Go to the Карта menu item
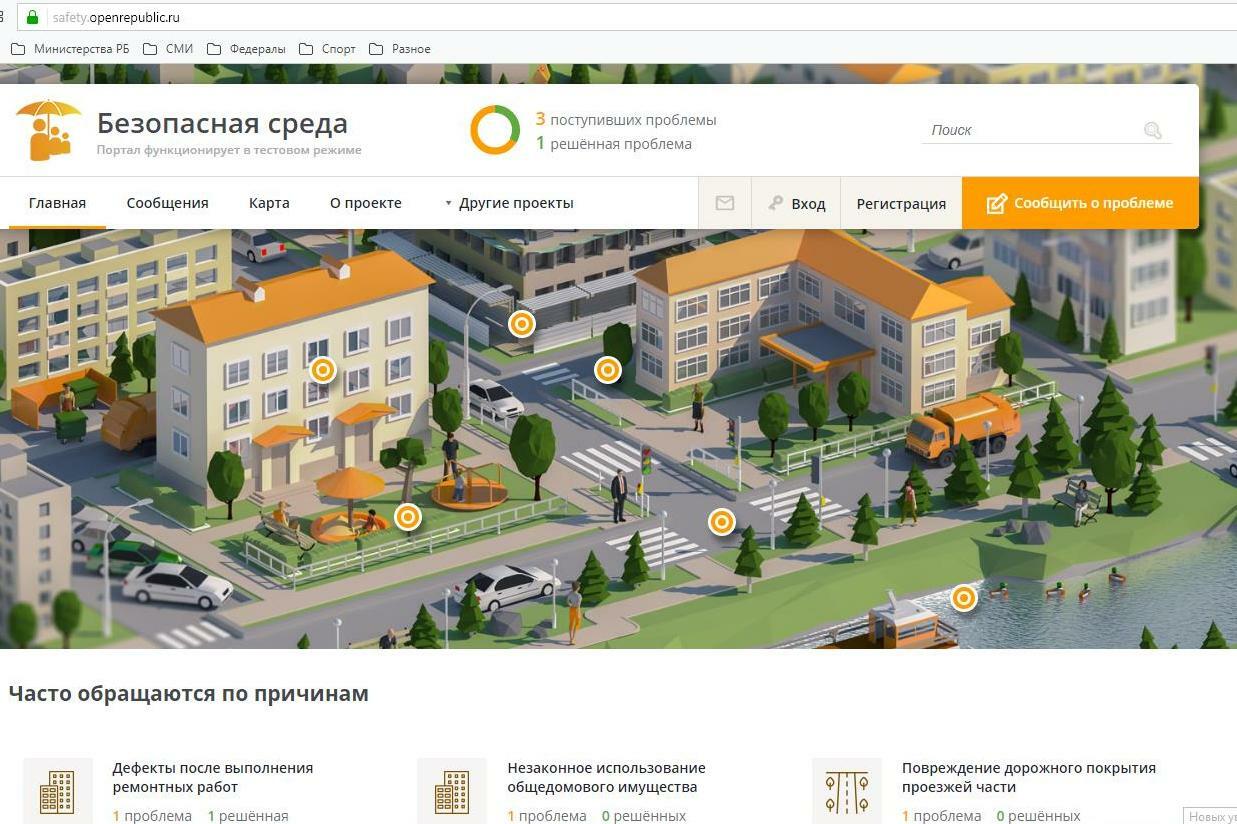 pyautogui.click(x=269, y=203)
